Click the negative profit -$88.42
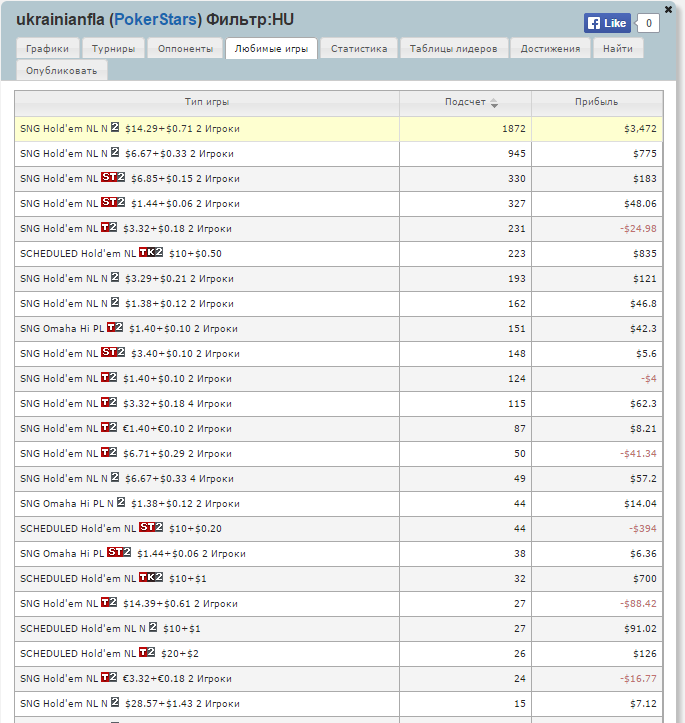The height and width of the screenshot is (723, 685). coord(638,604)
